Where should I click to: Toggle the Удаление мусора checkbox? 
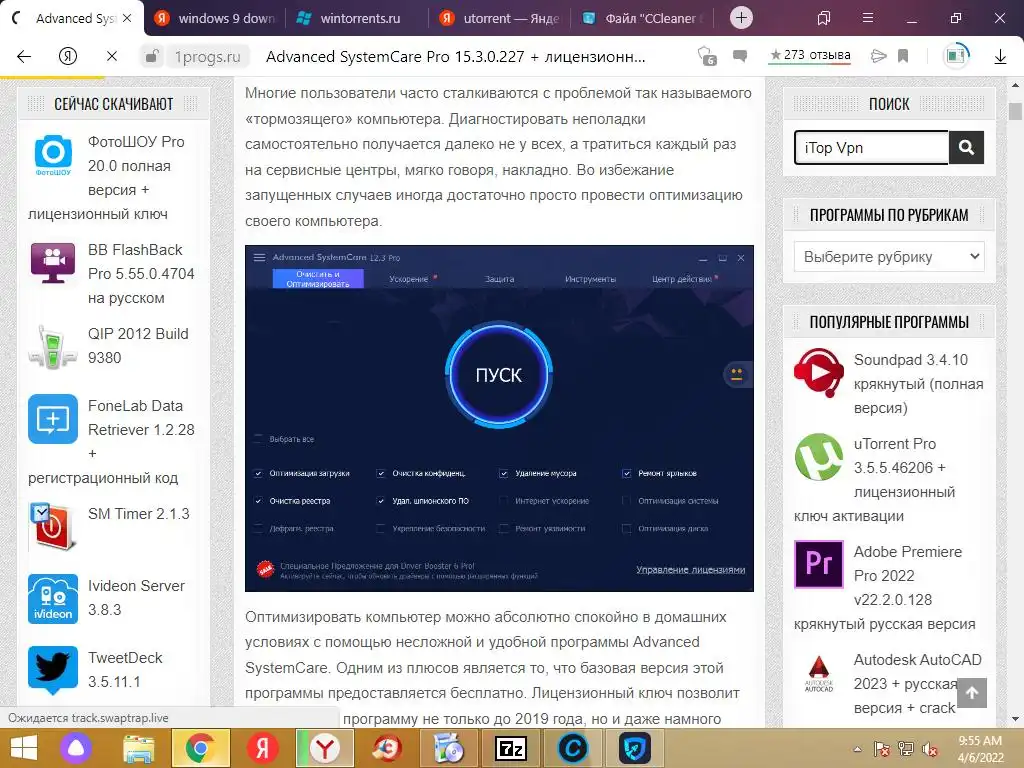pos(504,473)
